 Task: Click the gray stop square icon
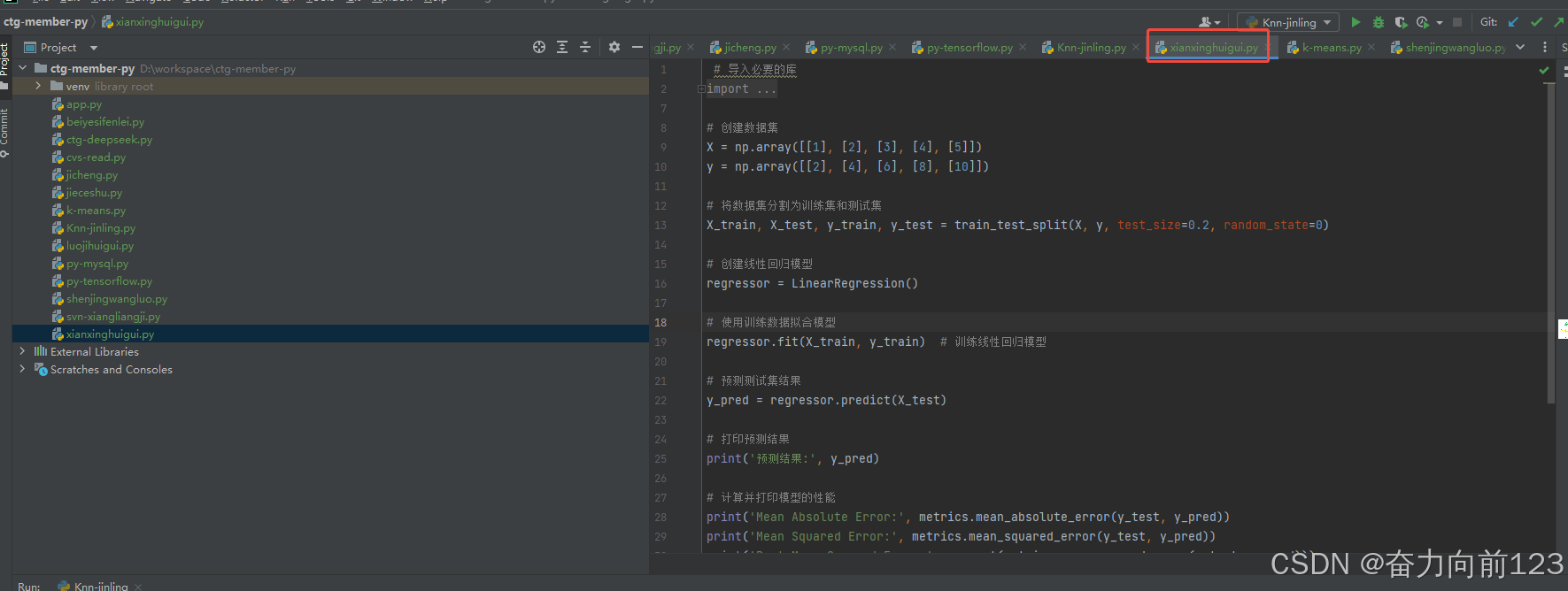click(1457, 22)
